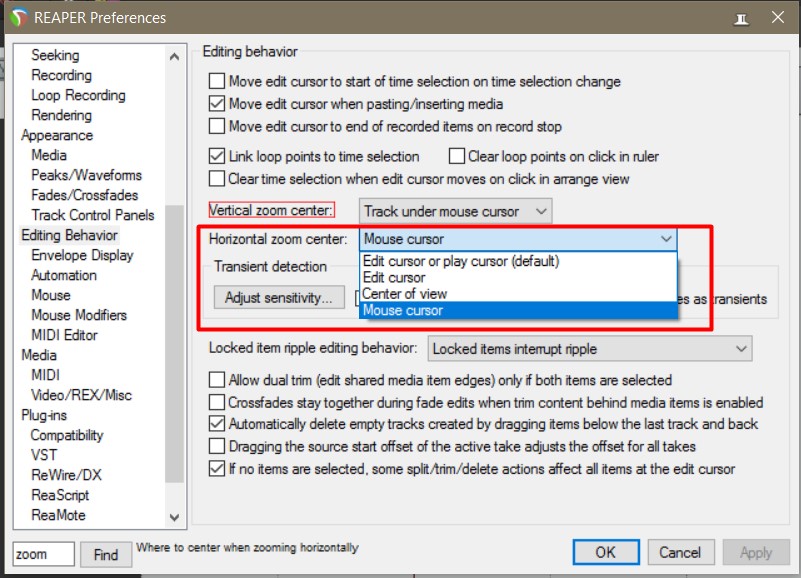Open the Seeking preferences page
Screen dimensions: 801x578
click(x=55, y=55)
